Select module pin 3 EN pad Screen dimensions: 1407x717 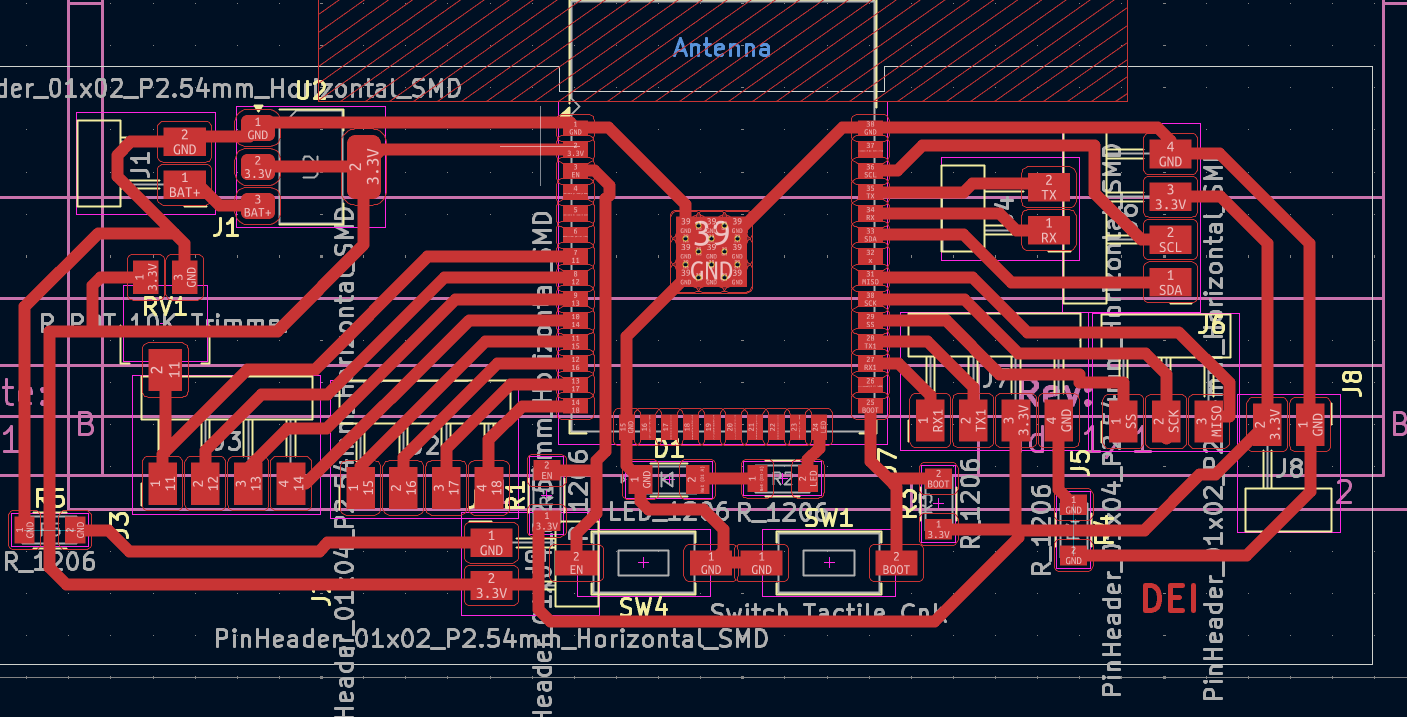coord(576,170)
